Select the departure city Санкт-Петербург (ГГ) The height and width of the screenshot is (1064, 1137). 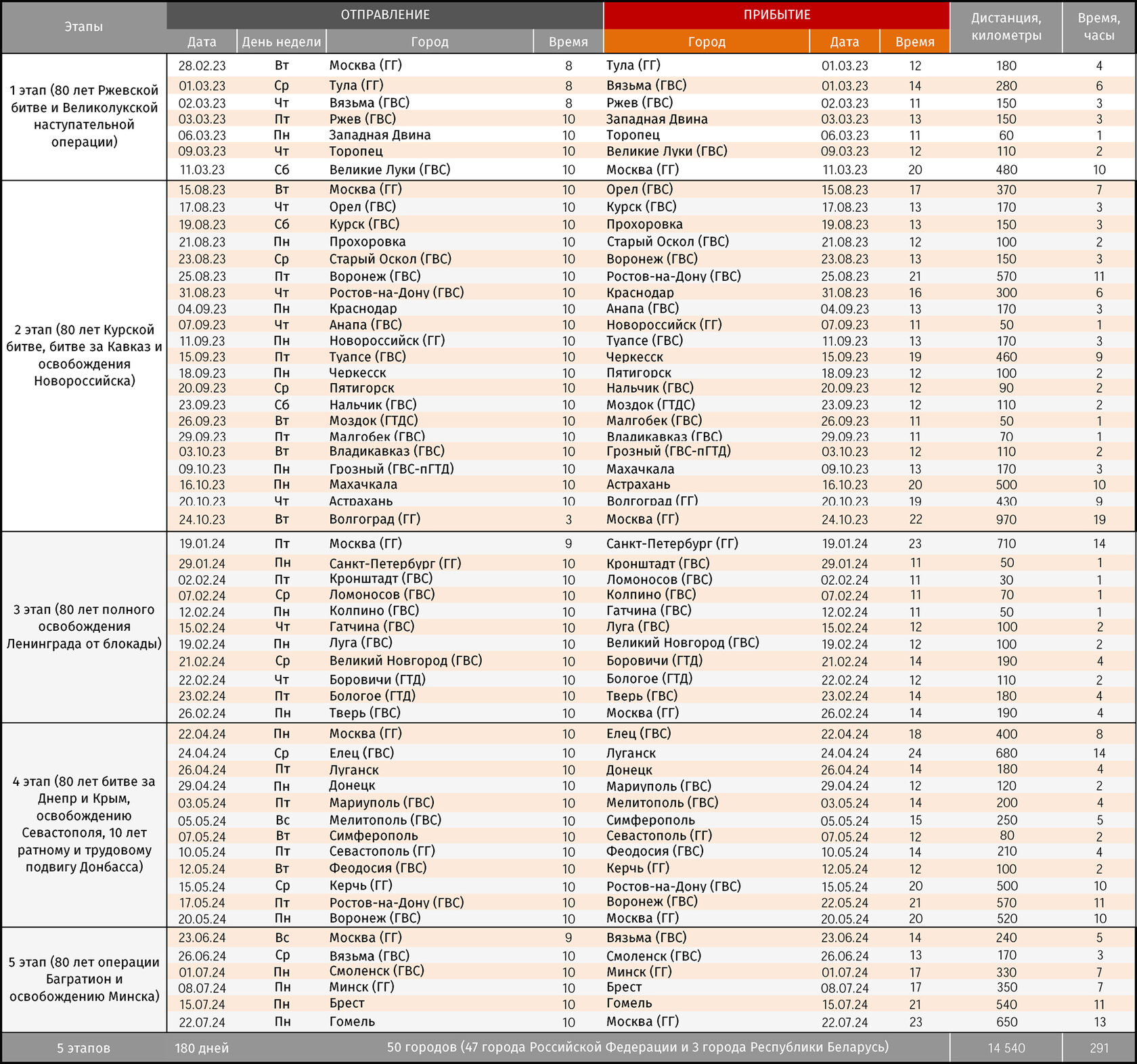click(x=395, y=563)
